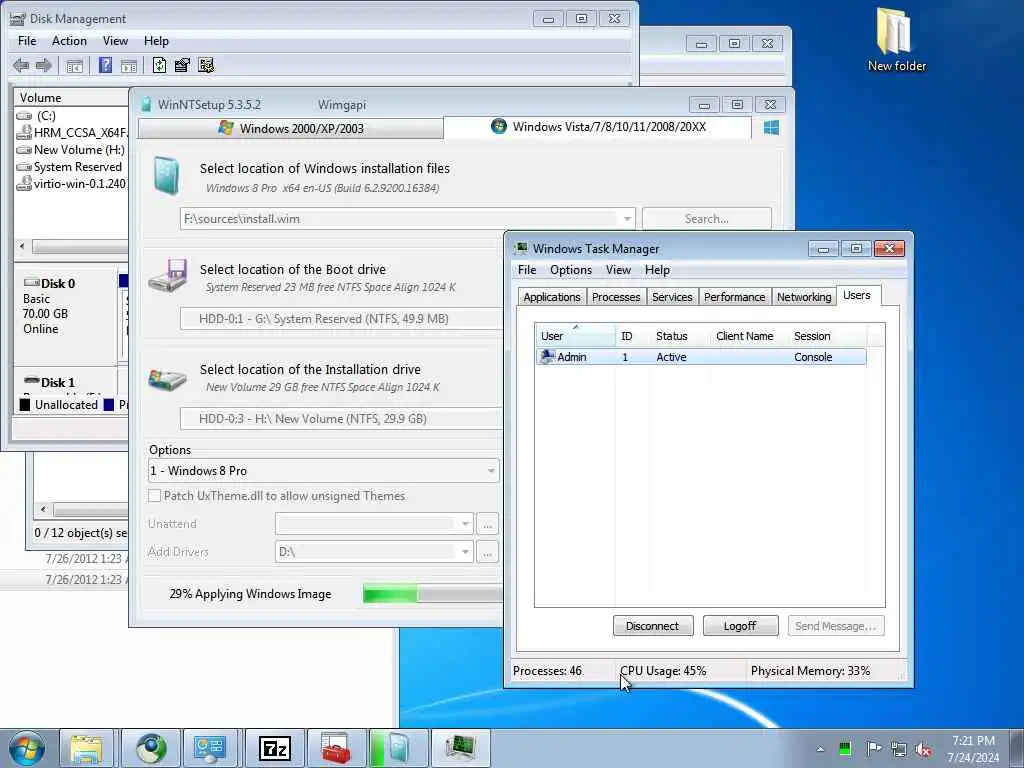Open 7-Zip from the taskbar
This screenshot has height=768, width=1024.
274,748
